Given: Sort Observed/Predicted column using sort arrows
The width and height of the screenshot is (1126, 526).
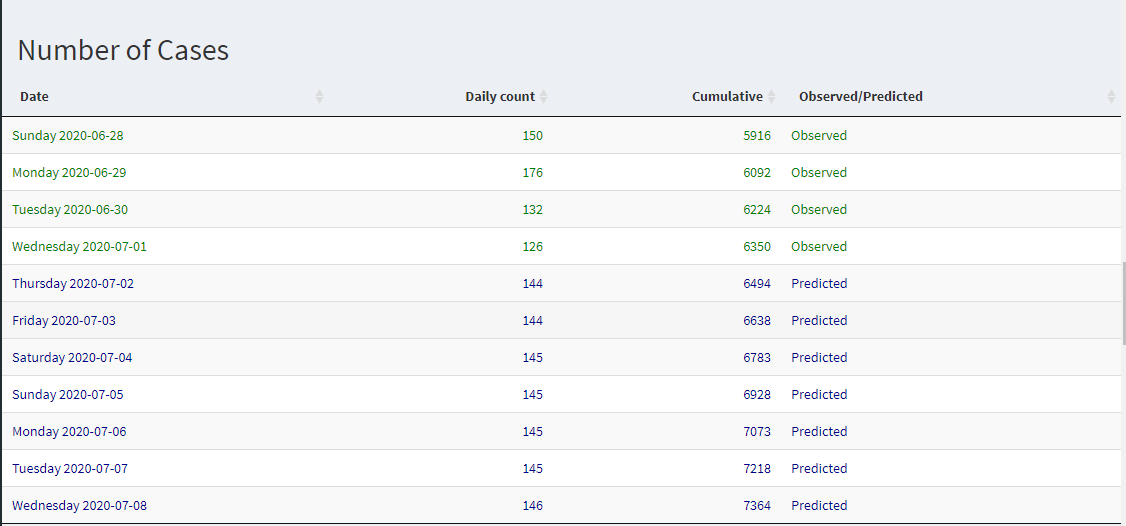Looking at the screenshot, I should (1112, 96).
